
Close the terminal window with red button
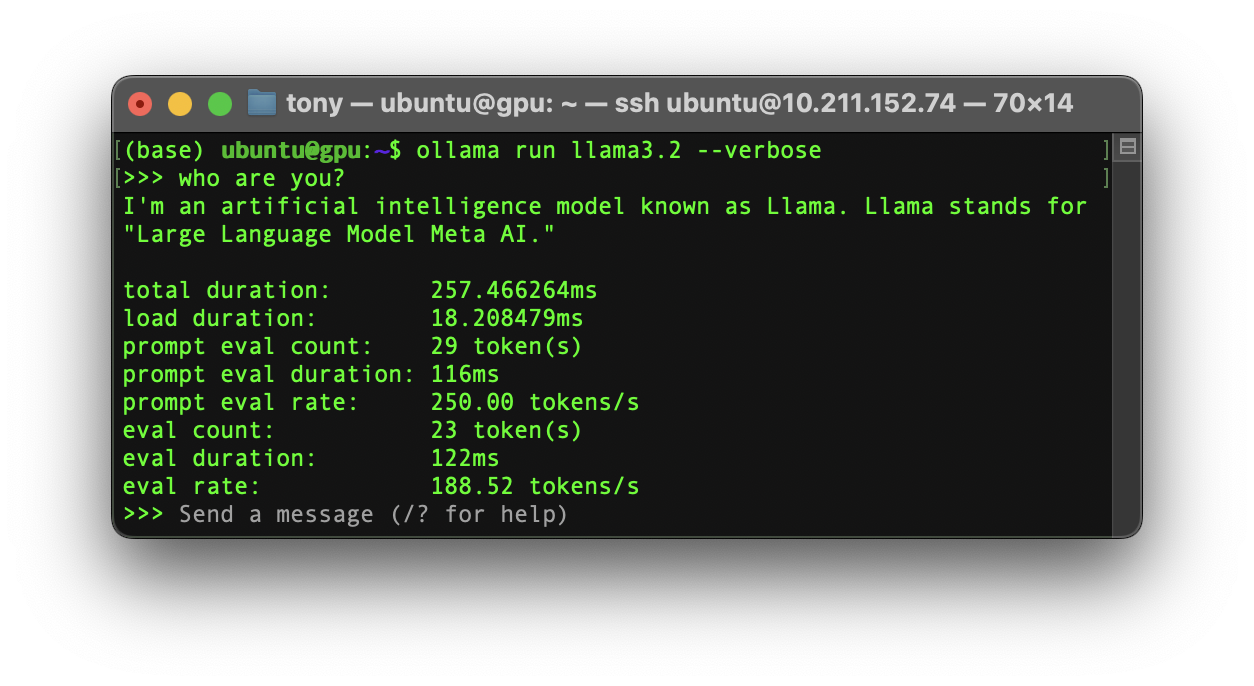coord(140,103)
